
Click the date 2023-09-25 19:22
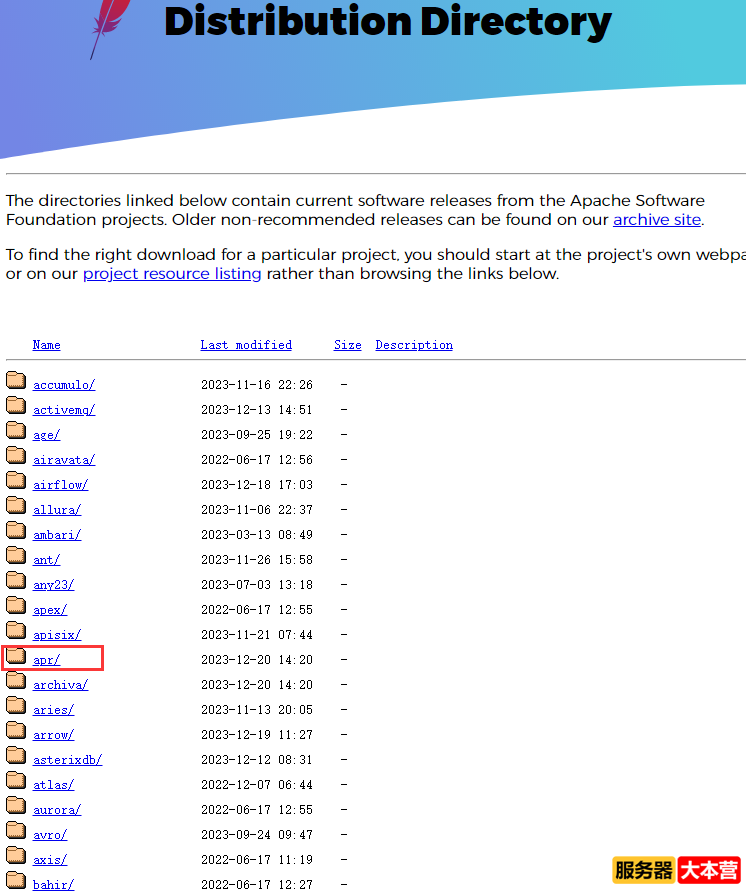click(x=257, y=435)
